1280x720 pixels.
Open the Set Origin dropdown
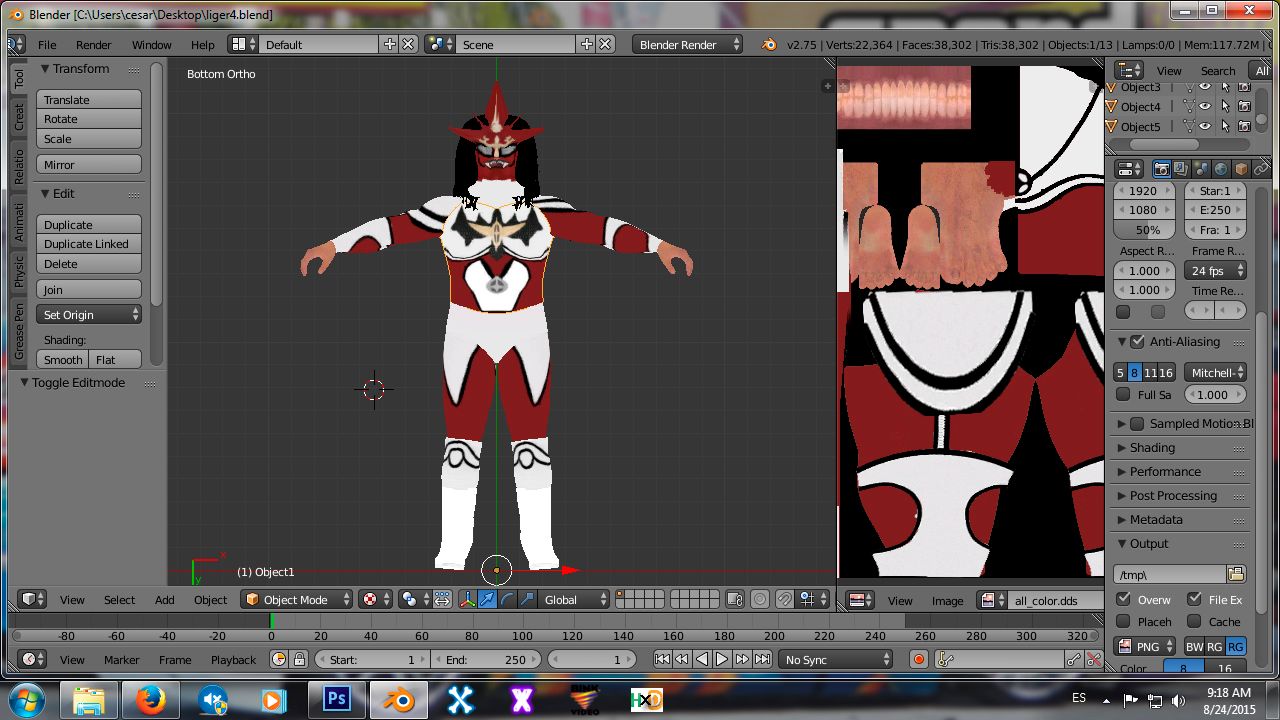(89, 314)
